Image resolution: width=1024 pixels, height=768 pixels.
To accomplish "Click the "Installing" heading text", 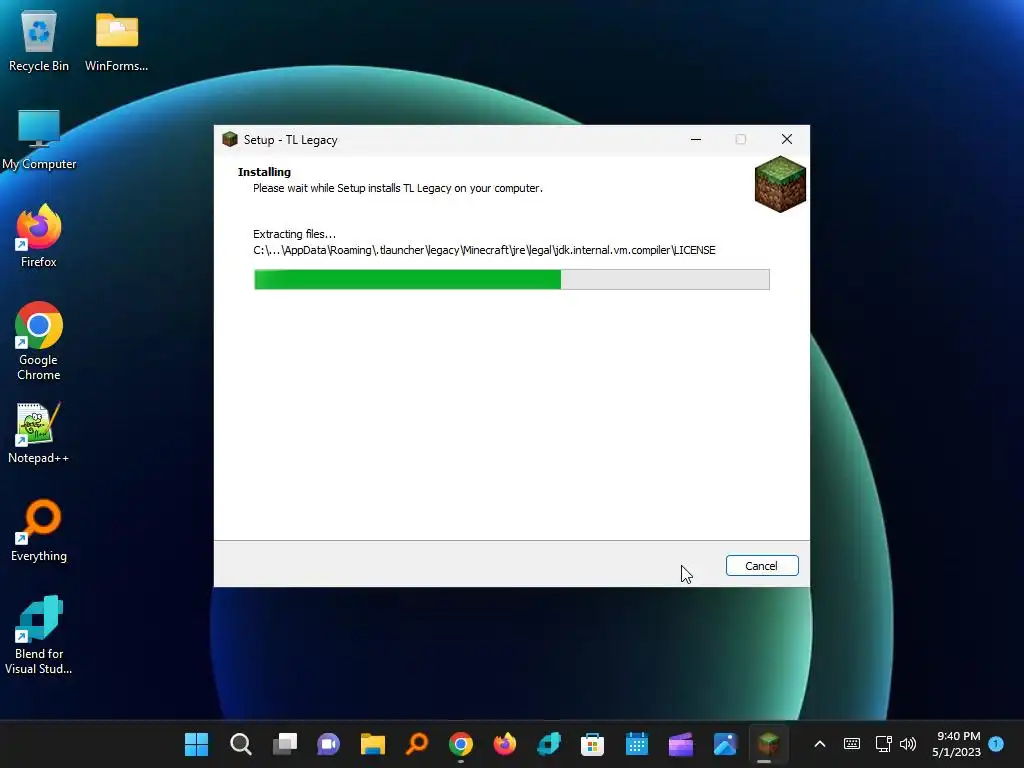I will pos(264,172).
